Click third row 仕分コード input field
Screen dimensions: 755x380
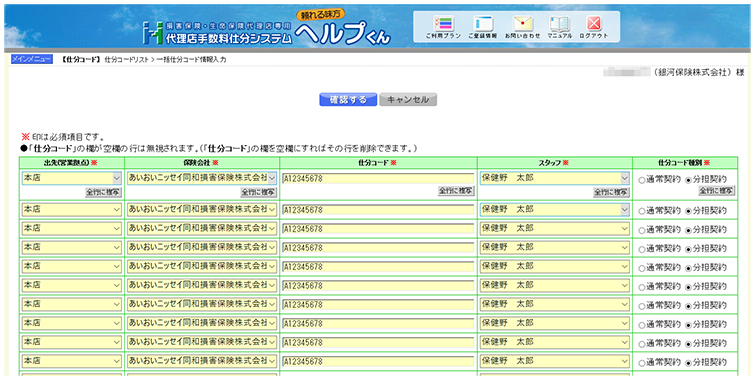click(378, 229)
